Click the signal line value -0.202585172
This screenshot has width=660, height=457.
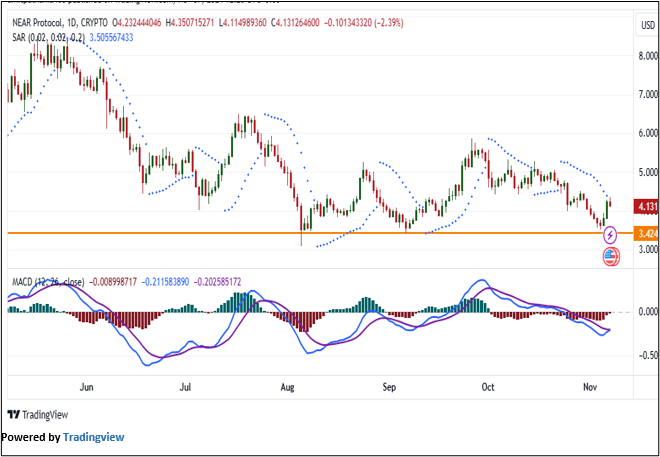(x=218, y=282)
